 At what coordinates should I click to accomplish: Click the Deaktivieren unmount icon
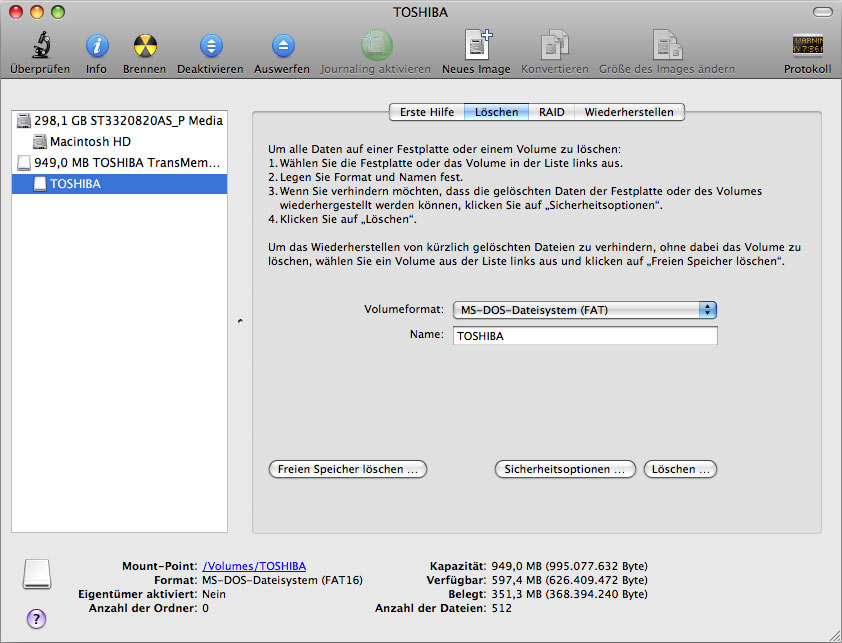[x=210, y=46]
